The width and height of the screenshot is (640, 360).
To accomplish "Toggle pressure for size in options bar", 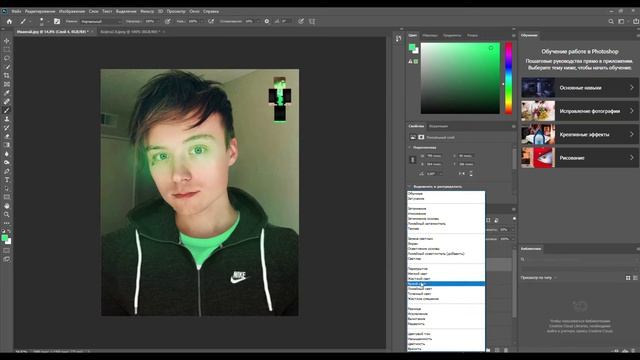I will (x=301, y=21).
